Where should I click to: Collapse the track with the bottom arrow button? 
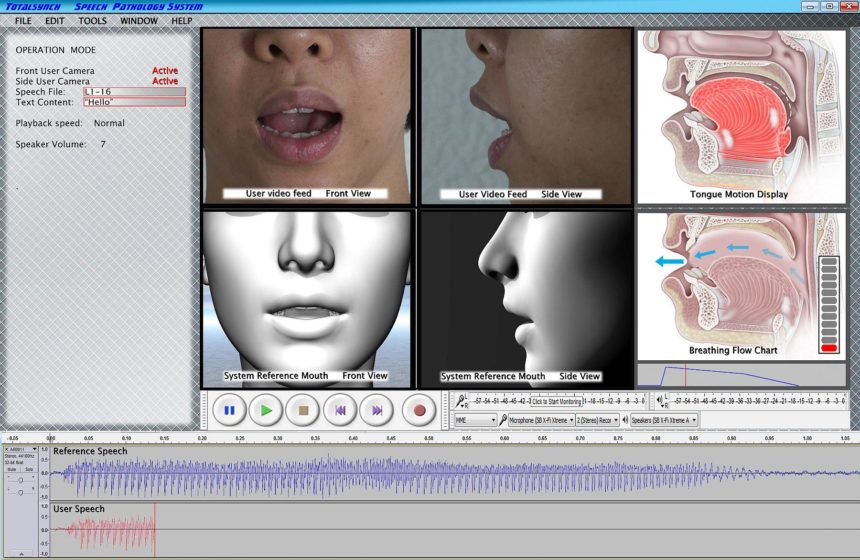(21, 554)
